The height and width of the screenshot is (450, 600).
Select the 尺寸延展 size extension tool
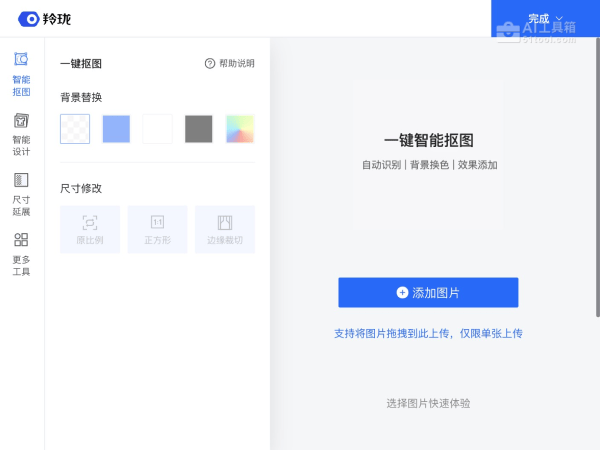(x=21, y=193)
